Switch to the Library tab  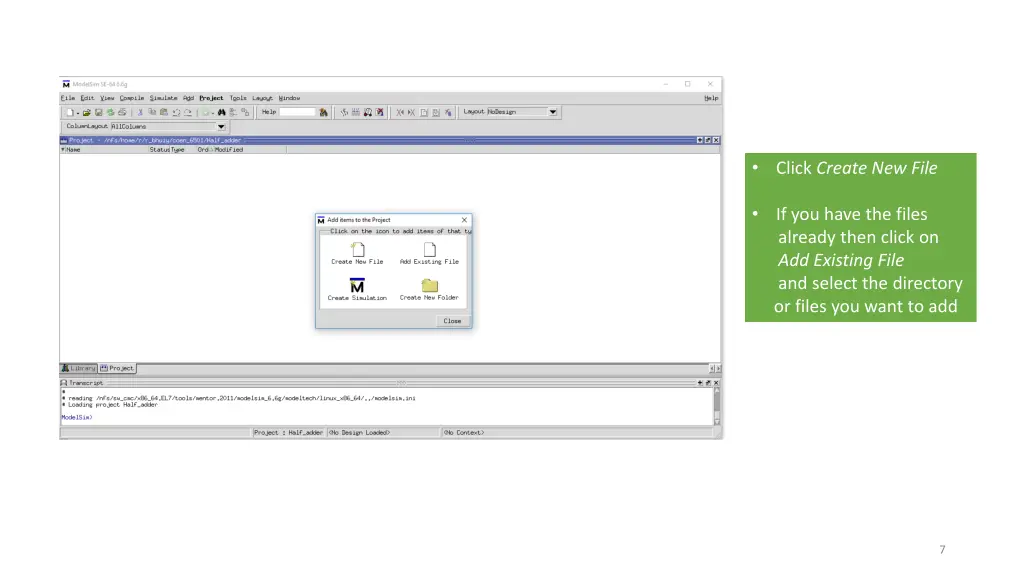tap(79, 368)
